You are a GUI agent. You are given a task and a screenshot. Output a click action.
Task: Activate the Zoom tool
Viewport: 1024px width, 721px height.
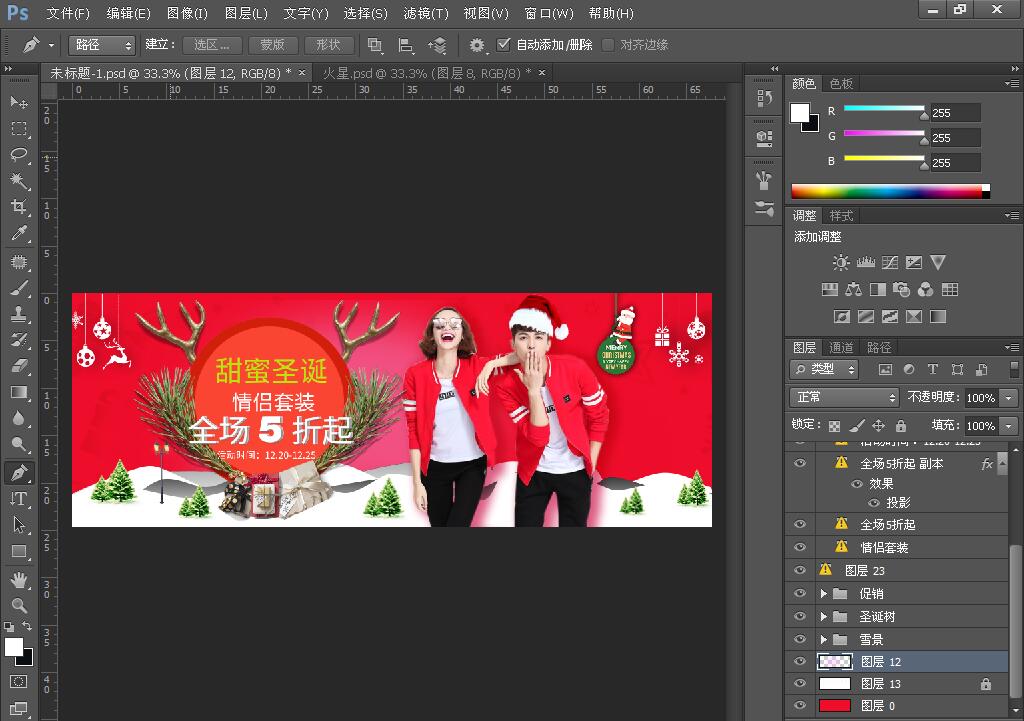coord(19,605)
